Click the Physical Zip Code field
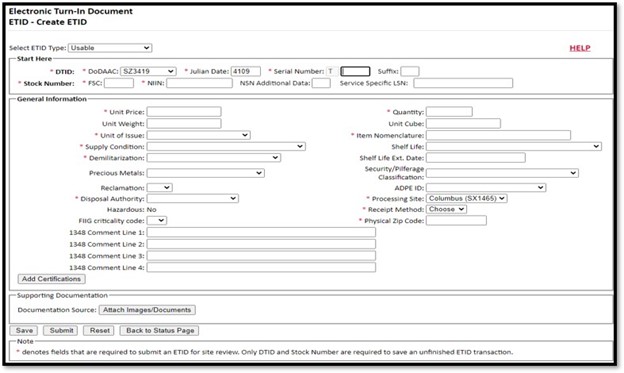Screen dimensions: 624x373 click(456, 221)
